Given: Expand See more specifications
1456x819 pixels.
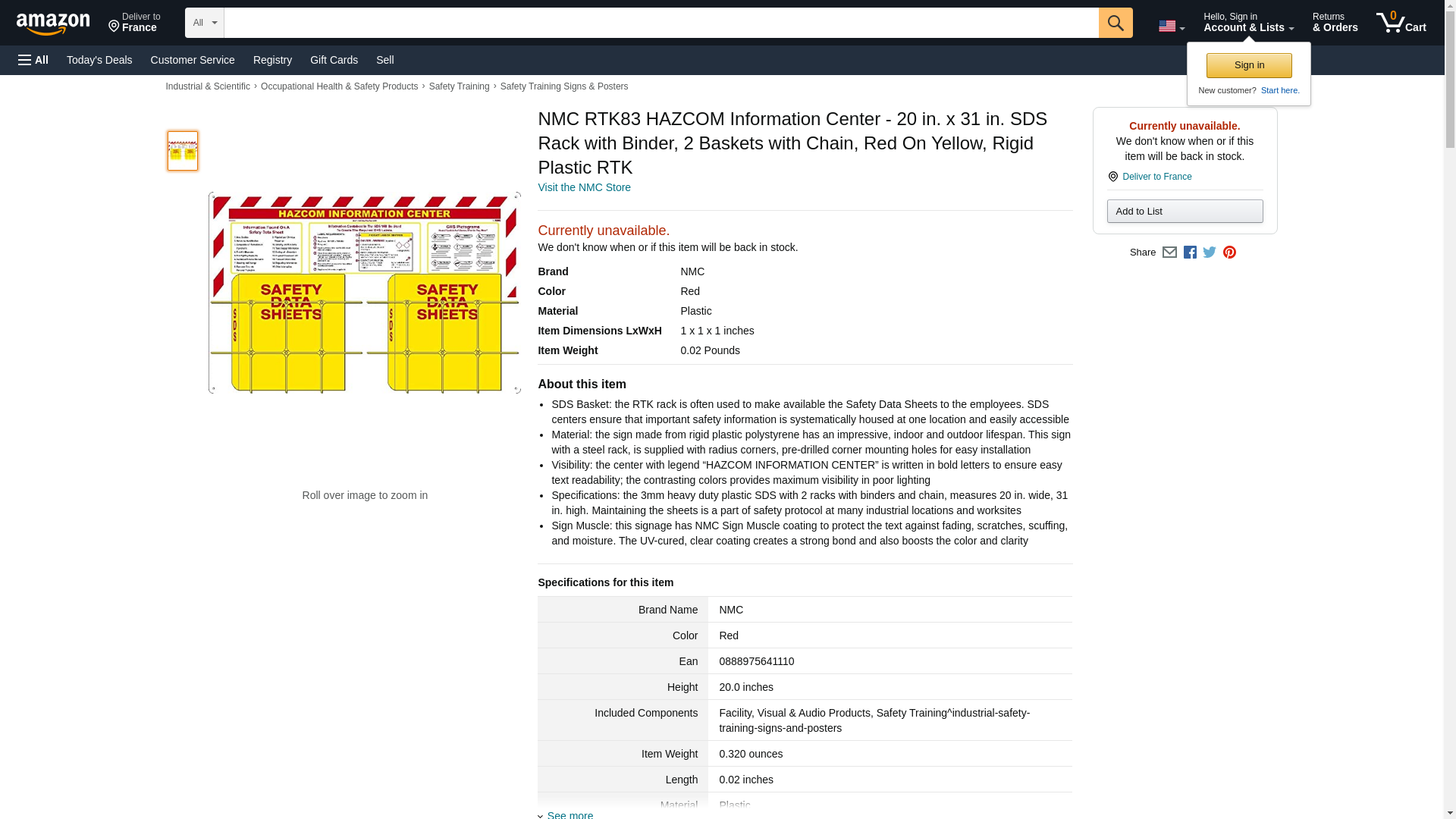Looking at the screenshot, I should pyautogui.click(x=570, y=814).
